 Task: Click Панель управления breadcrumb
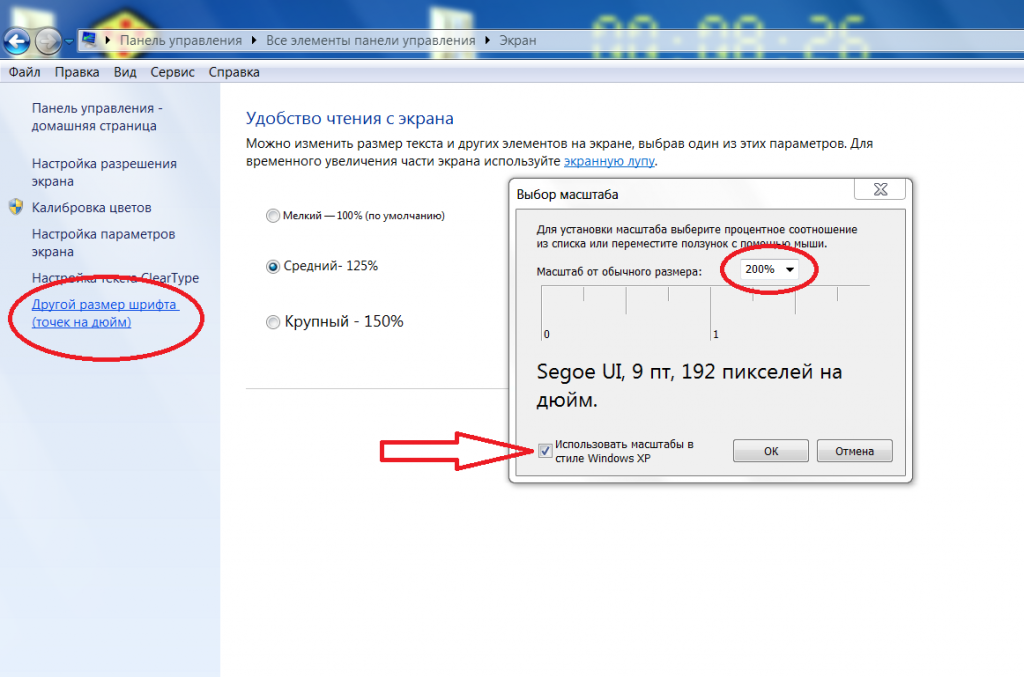pos(181,40)
